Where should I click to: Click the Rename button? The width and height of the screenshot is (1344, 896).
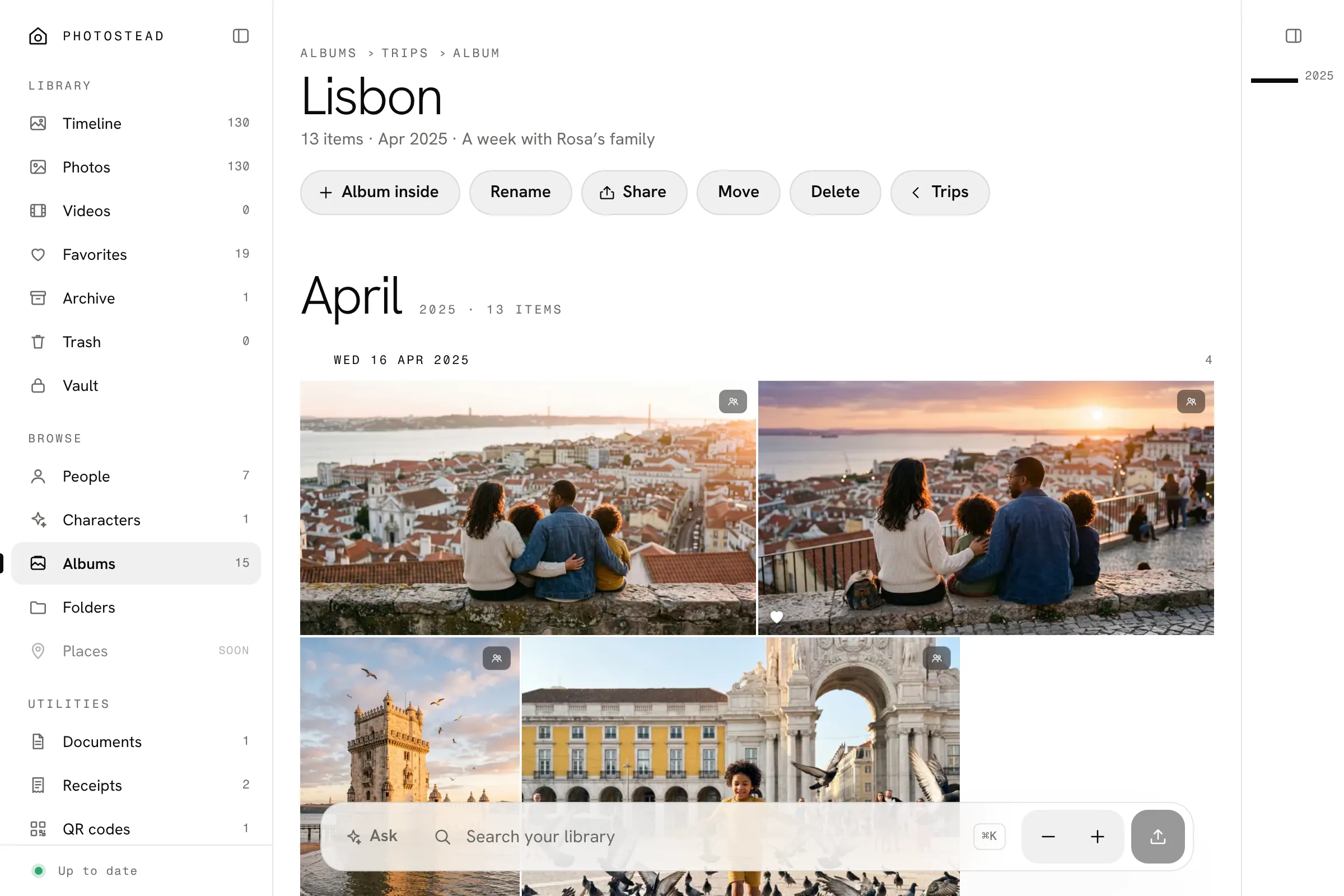click(x=520, y=193)
